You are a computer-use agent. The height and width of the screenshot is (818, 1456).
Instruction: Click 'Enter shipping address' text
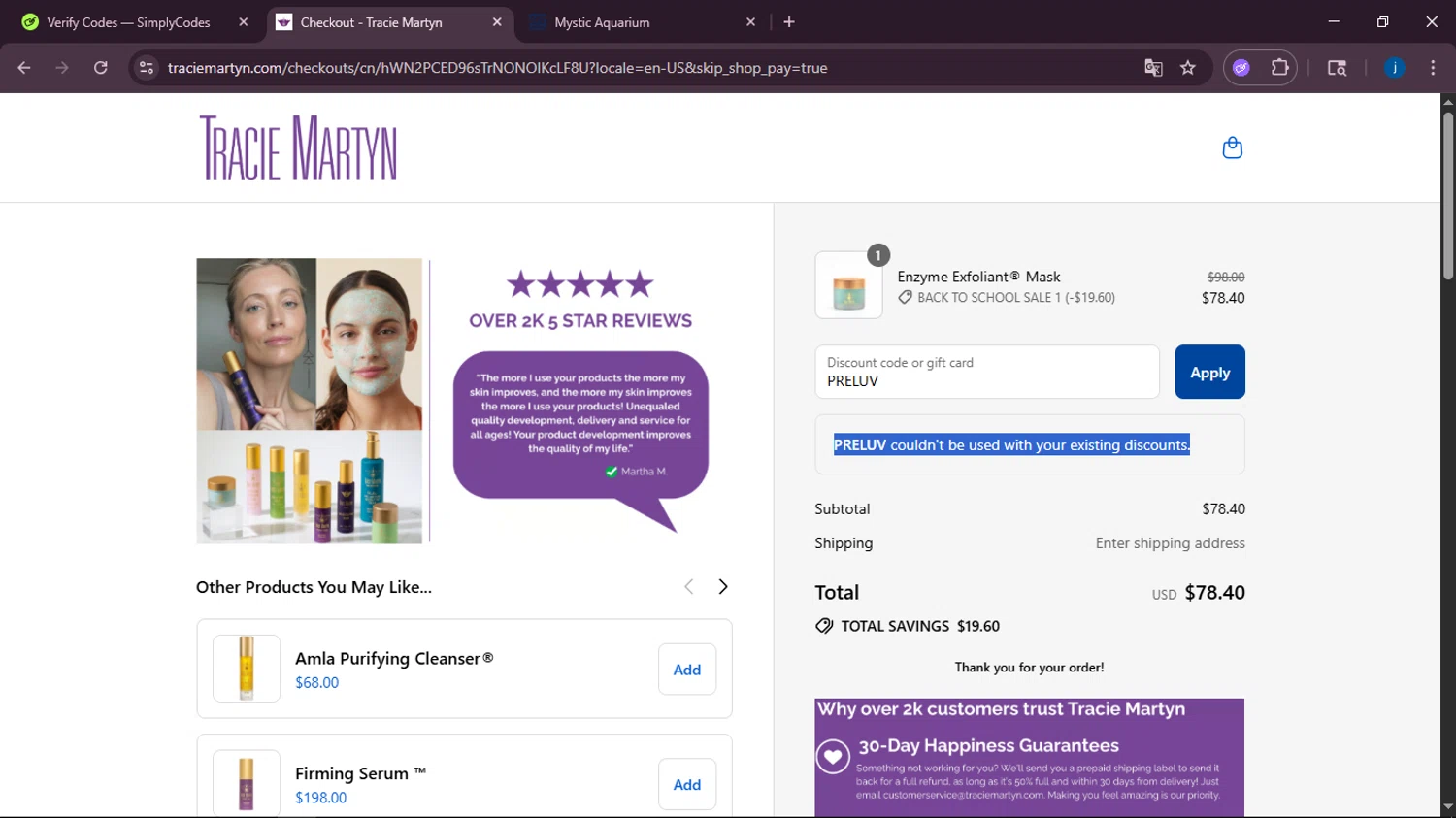tap(1170, 543)
